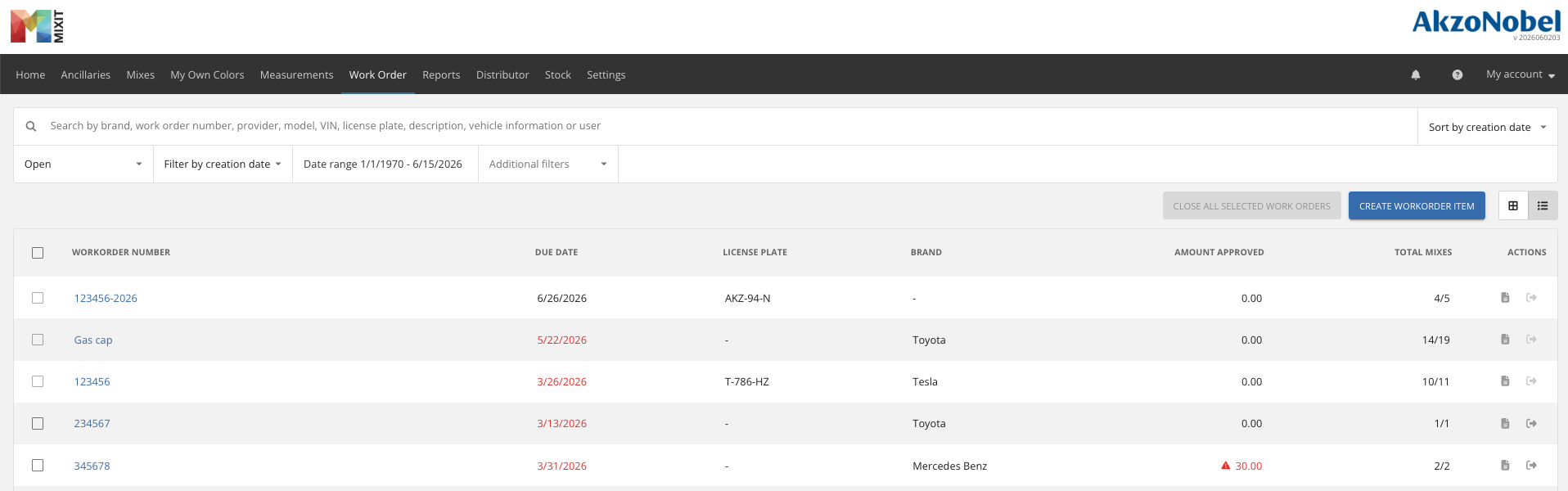The width and height of the screenshot is (1568, 491).
Task: Click the Due Date column header
Action: click(556, 252)
